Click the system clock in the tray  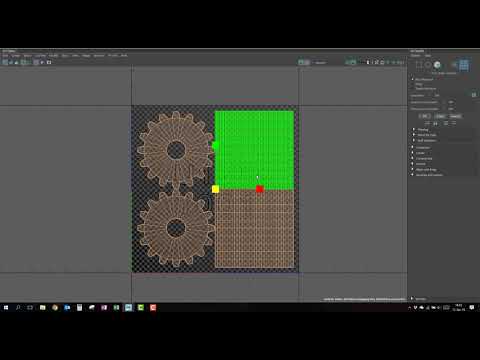459,308
